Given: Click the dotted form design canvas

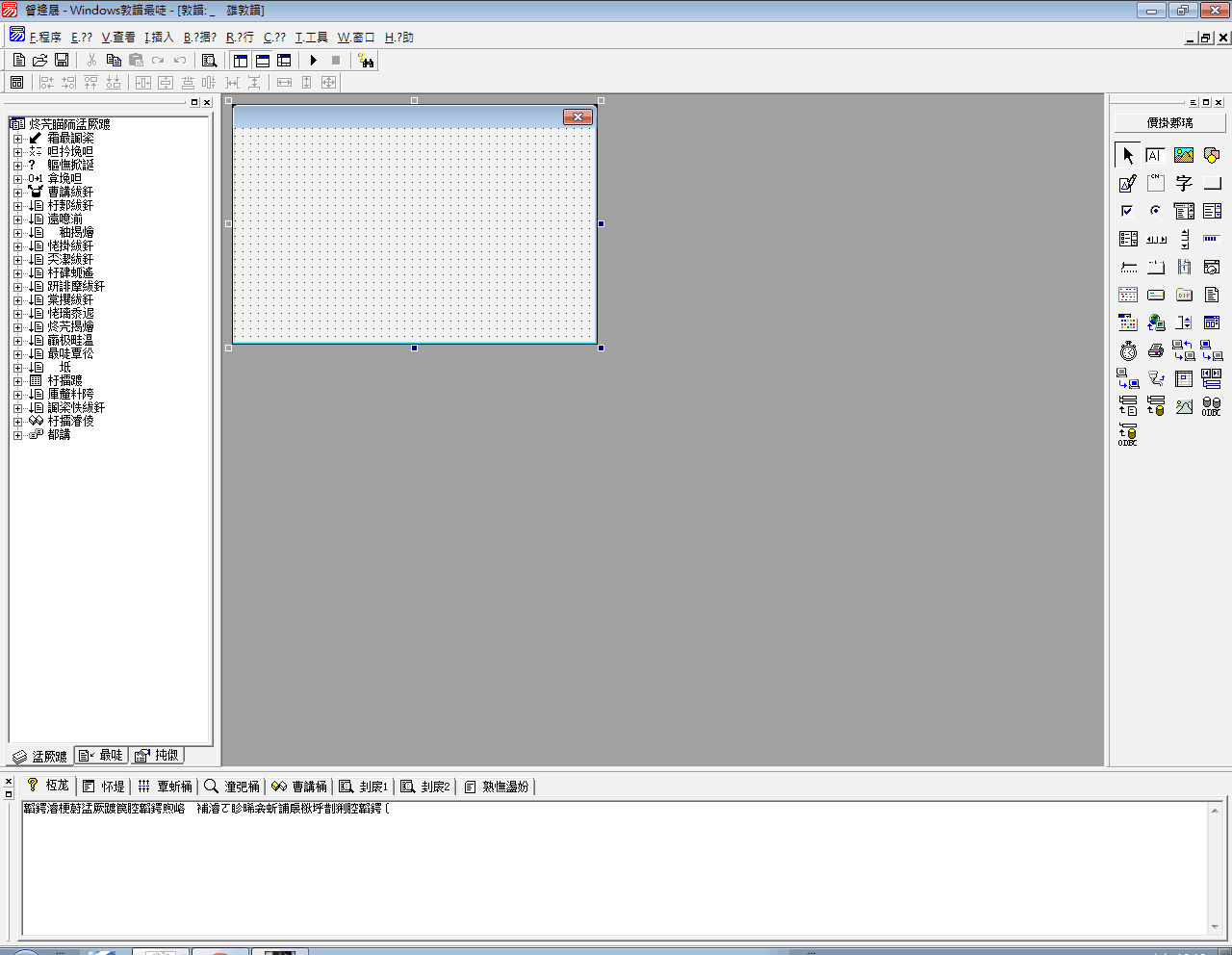Looking at the screenshot, I should [x=414, y=235].
